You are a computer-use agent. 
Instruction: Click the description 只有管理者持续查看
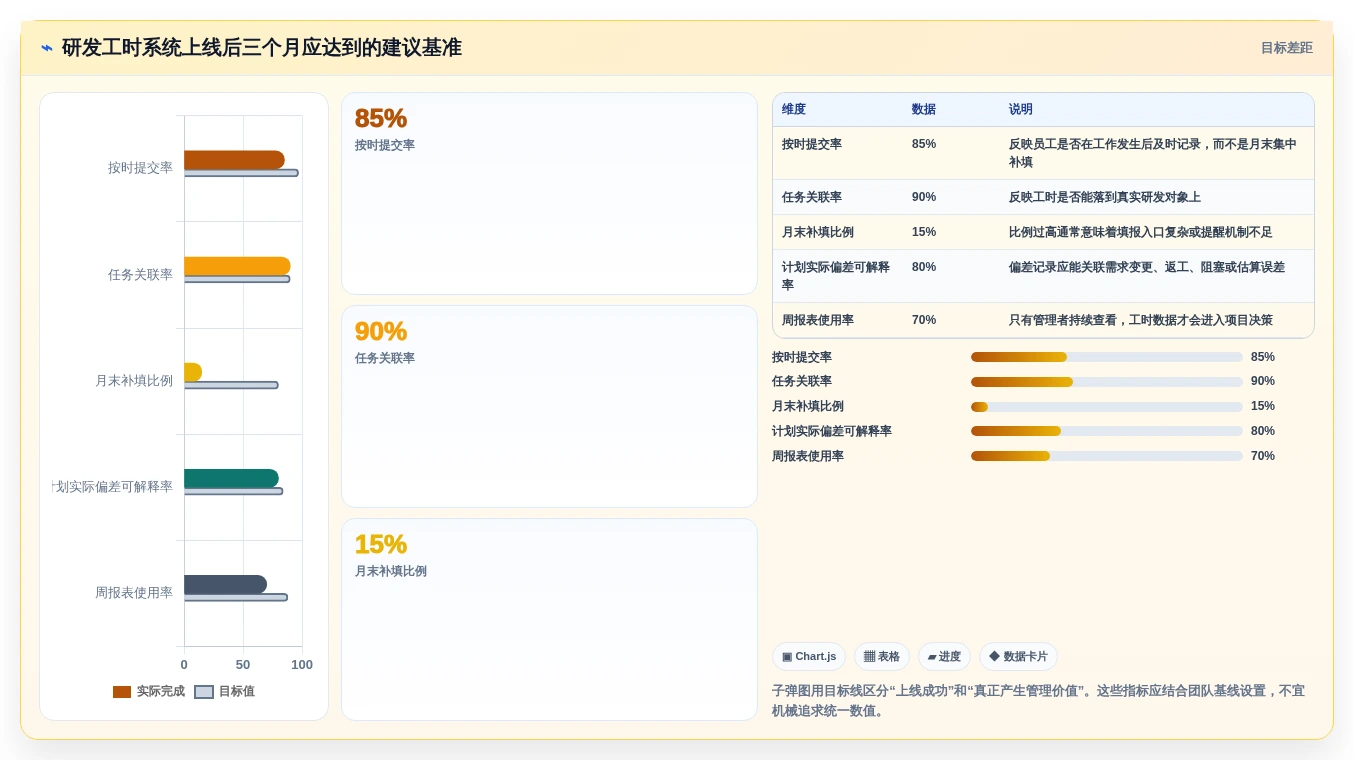pyautogui.click(x=1141, y=320)
